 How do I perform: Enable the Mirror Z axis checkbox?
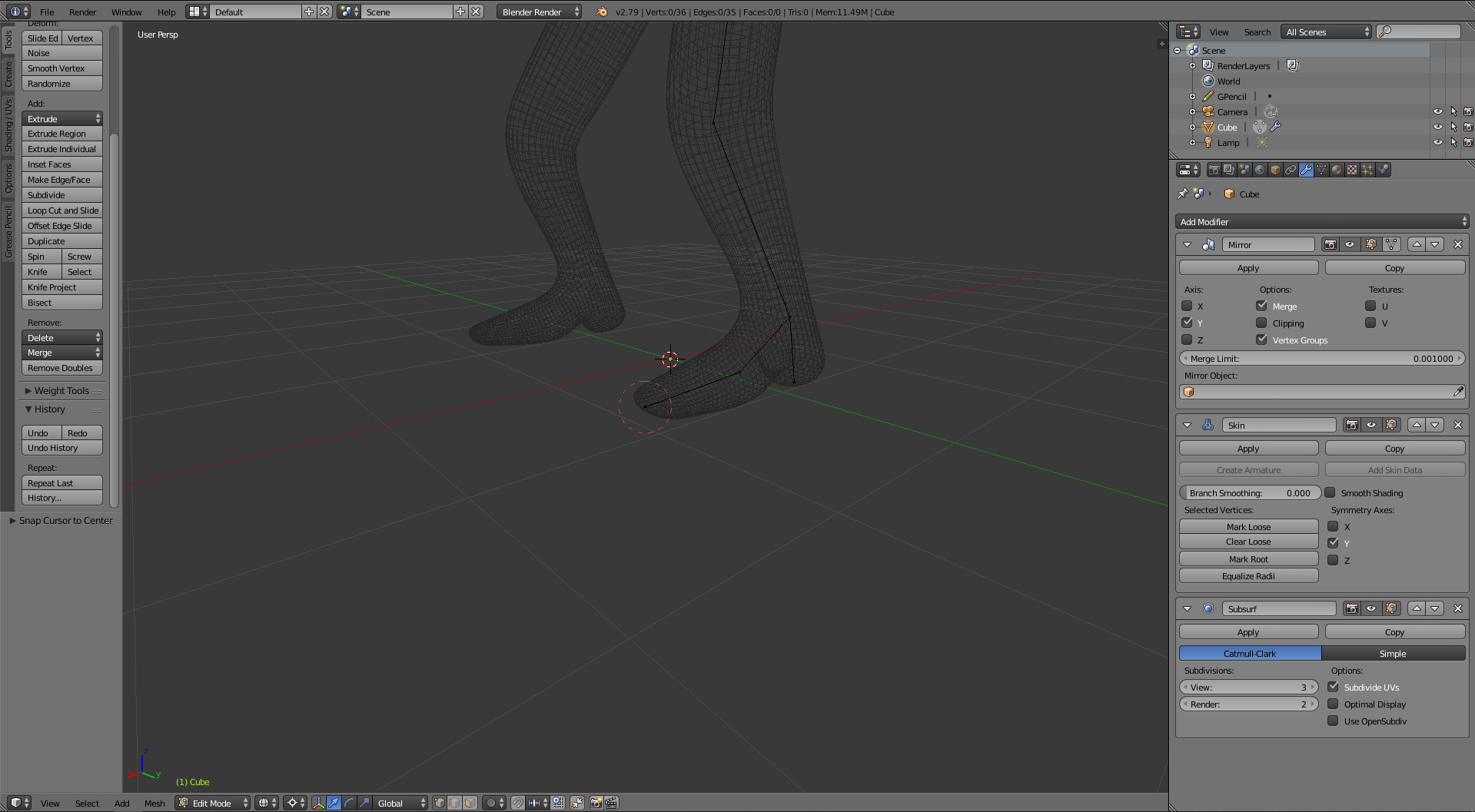pos(1187,340)
